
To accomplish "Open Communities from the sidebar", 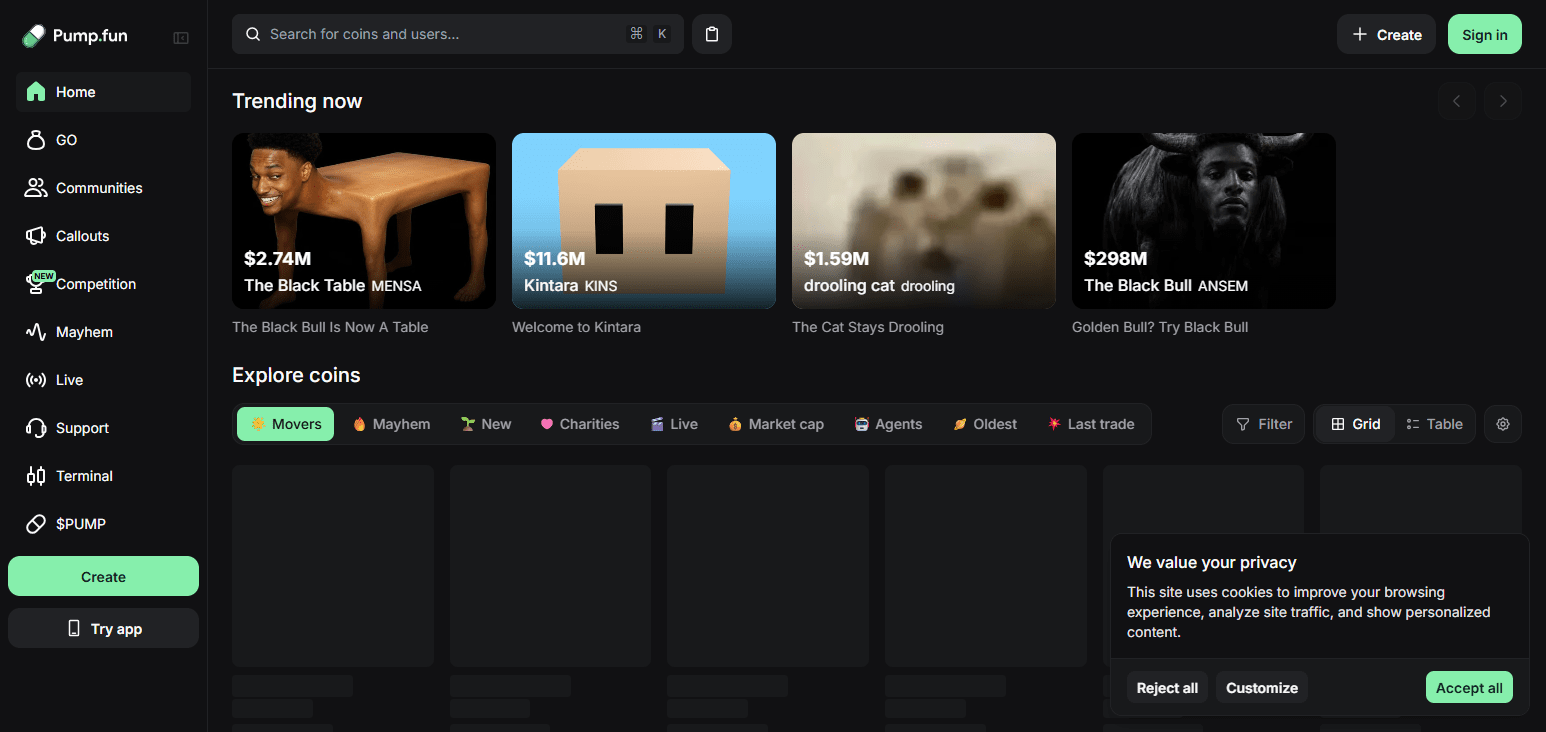I will coord(103,188).
